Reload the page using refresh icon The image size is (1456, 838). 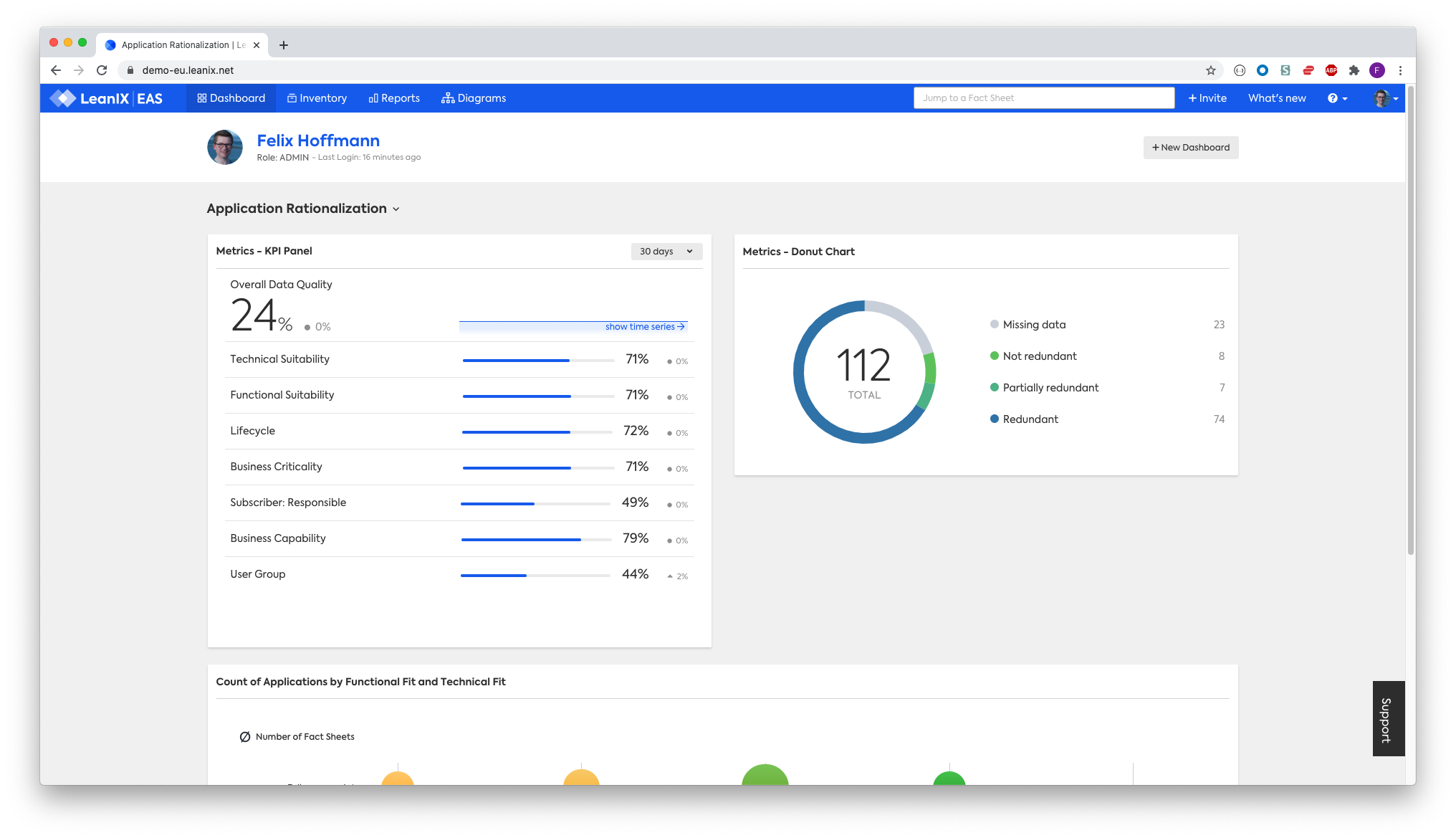click(102, 70)
